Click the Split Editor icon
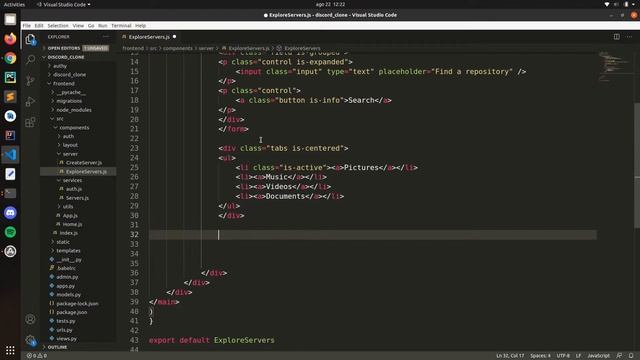 [616, 37]
